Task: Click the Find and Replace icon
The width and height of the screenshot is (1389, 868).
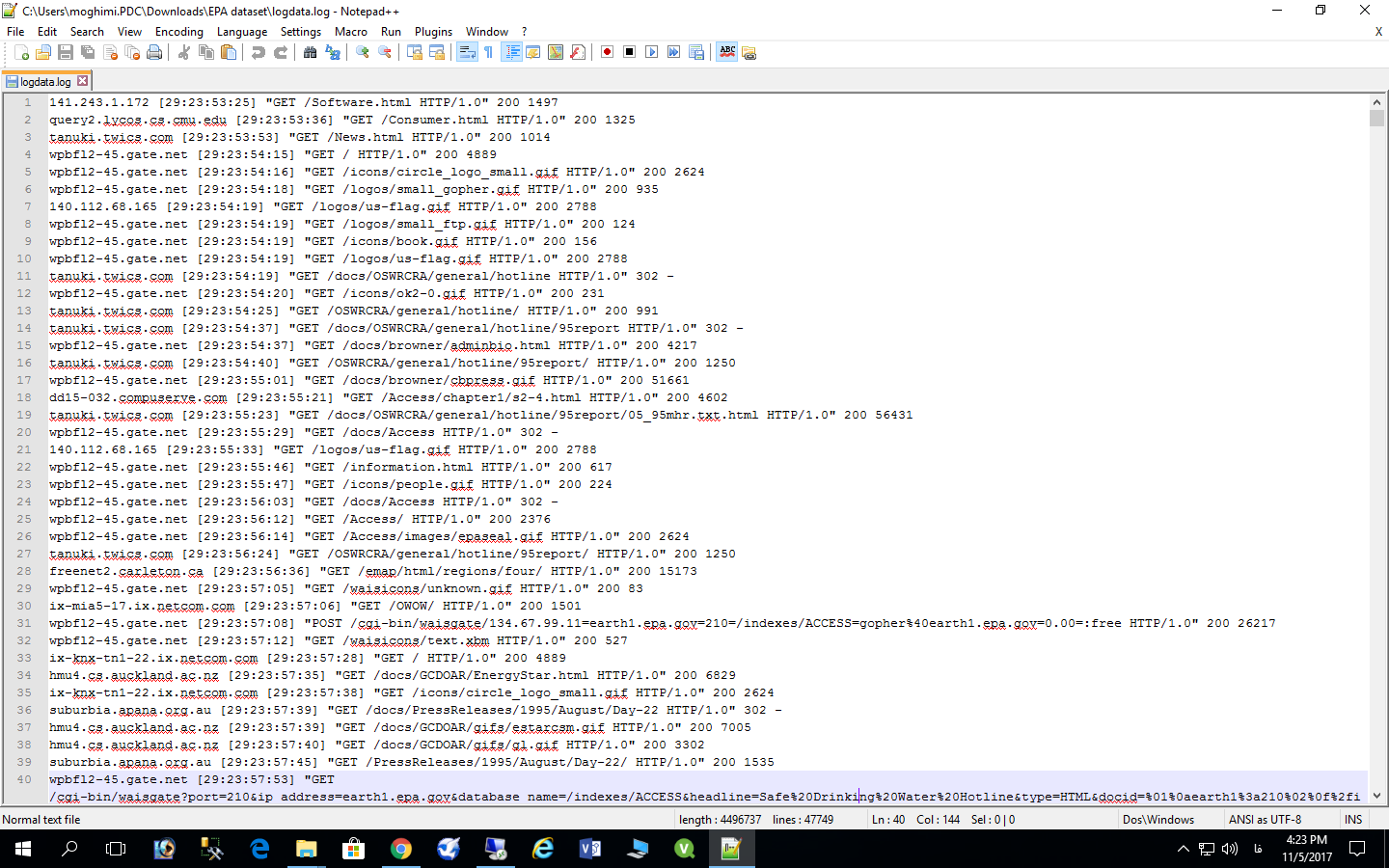Action: [333, 52]
